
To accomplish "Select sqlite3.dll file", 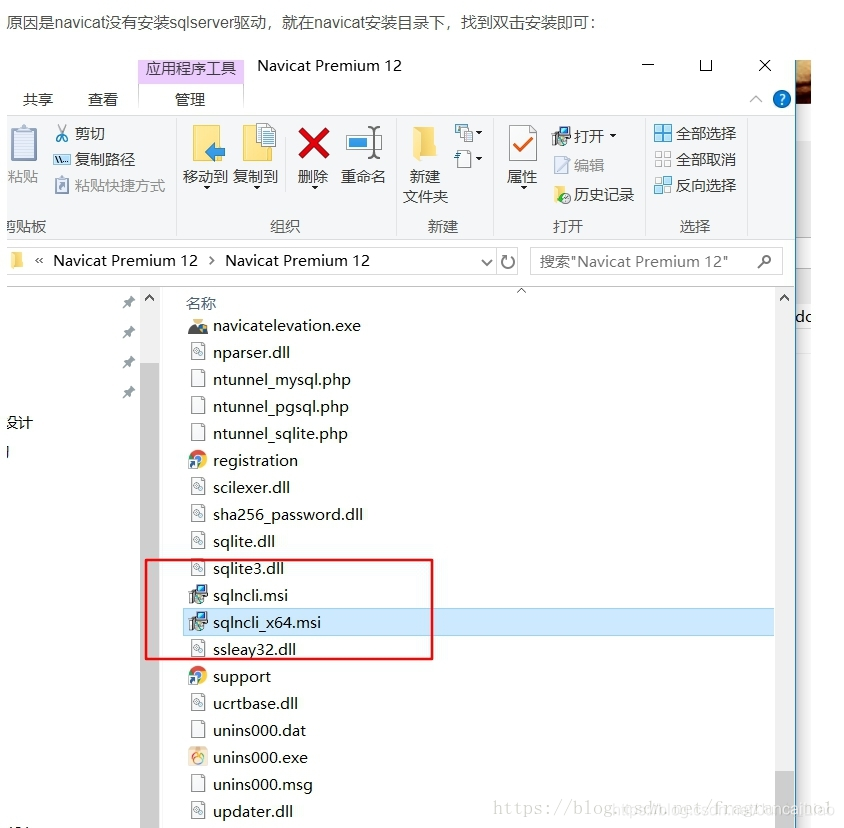I will tap(248, 569).
